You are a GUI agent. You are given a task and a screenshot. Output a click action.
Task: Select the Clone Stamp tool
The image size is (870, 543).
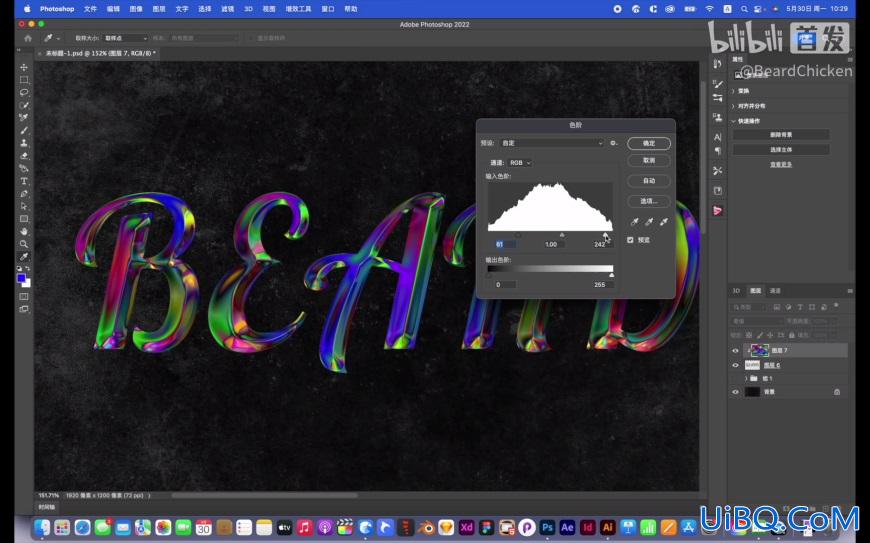point(24,143)
